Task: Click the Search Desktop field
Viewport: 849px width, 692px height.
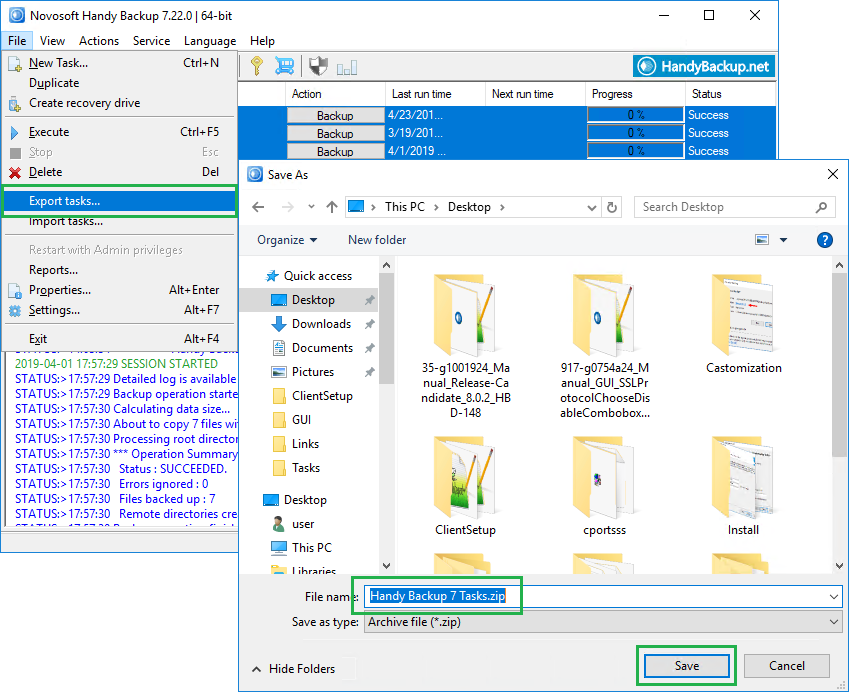Action: (x=734, y=207)
